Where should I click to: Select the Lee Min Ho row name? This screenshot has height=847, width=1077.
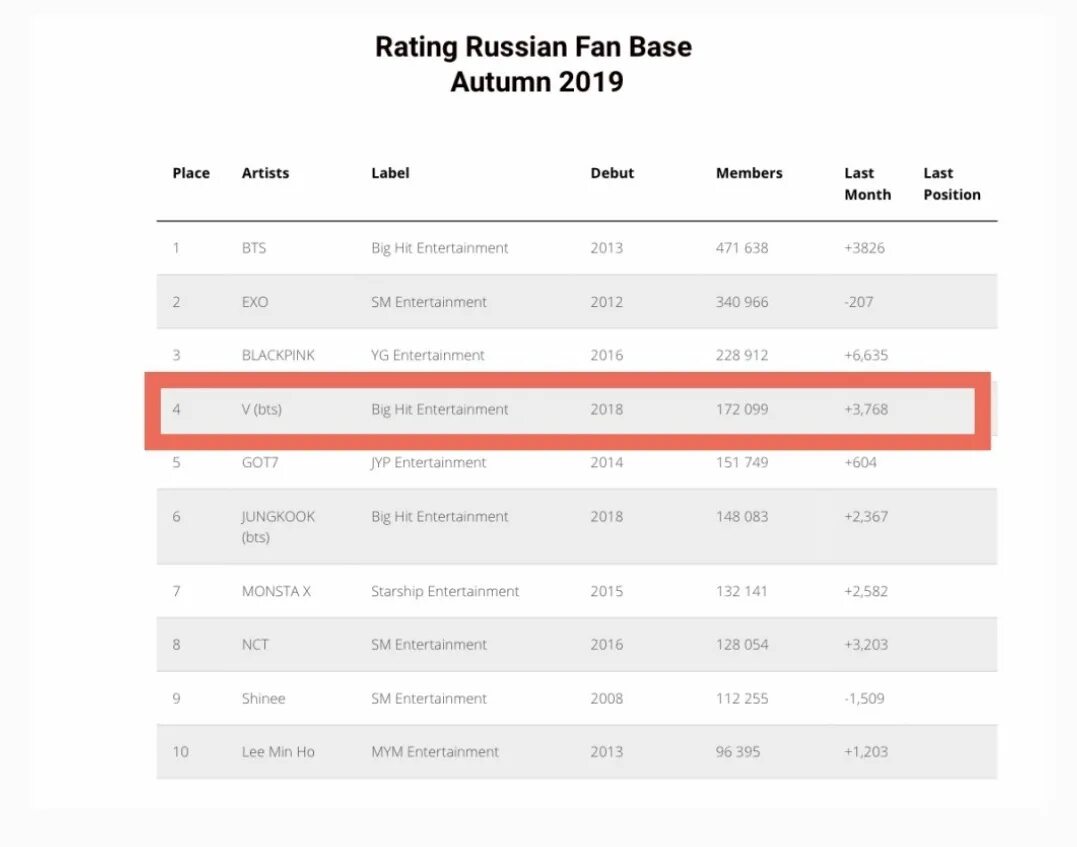278,752
